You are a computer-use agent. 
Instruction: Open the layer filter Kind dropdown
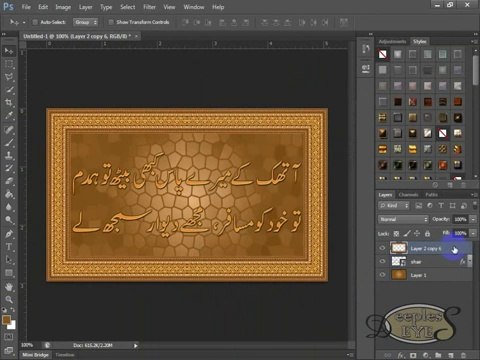[x=394, y=206]
